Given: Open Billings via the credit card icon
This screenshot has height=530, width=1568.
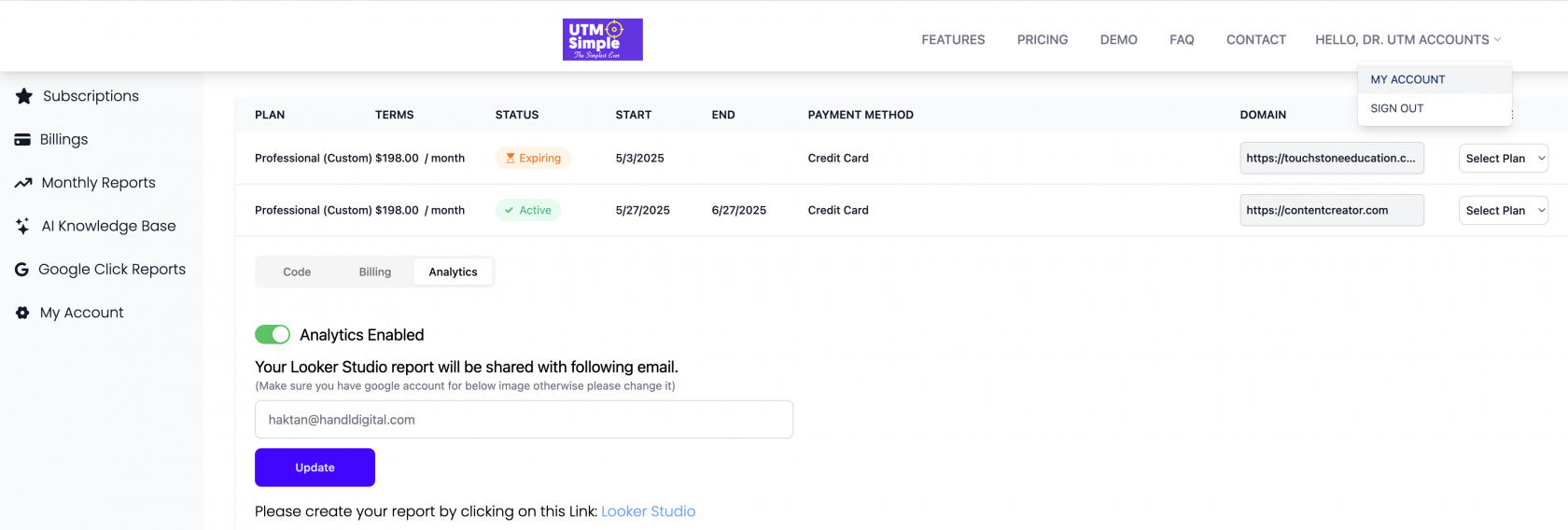Looking at the screenshot, I should click(22, 140).
